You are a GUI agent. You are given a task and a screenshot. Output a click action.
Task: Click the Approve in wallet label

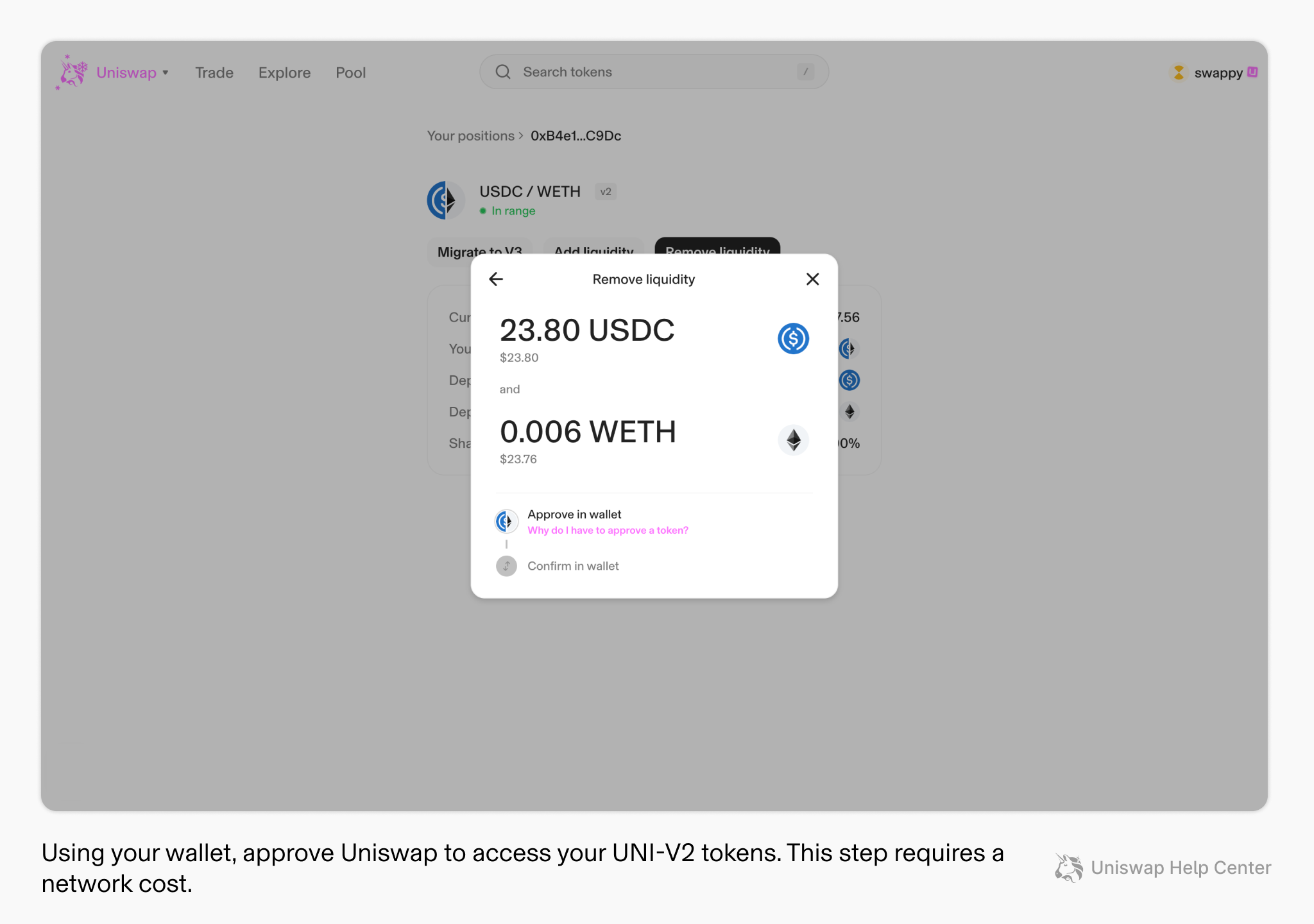click(574, 515)
